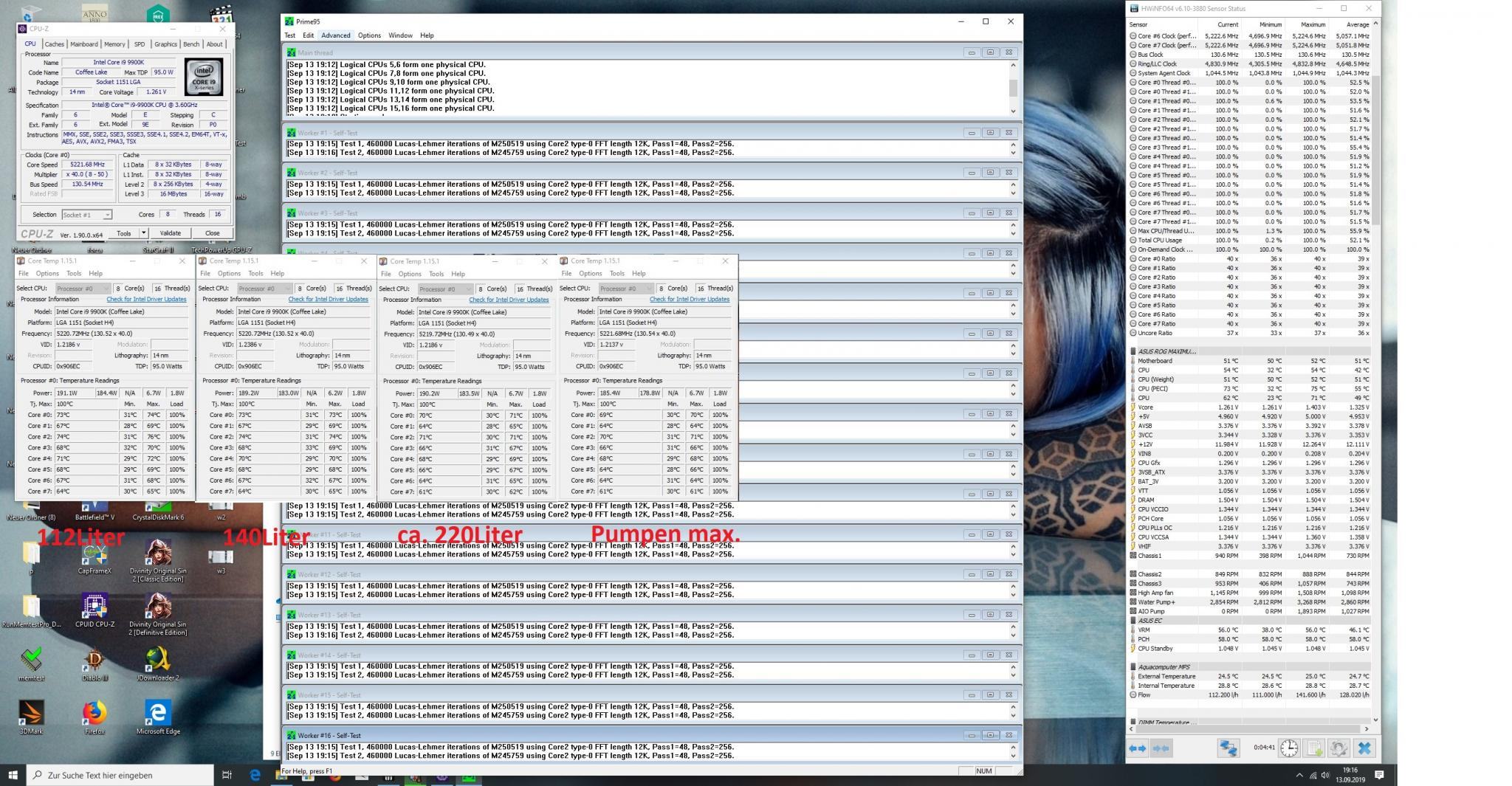Image resolution: width=1512 pixels, height=786 pixels.
Task: Open the SPD tab in CPU-Z
Action: 140,44
